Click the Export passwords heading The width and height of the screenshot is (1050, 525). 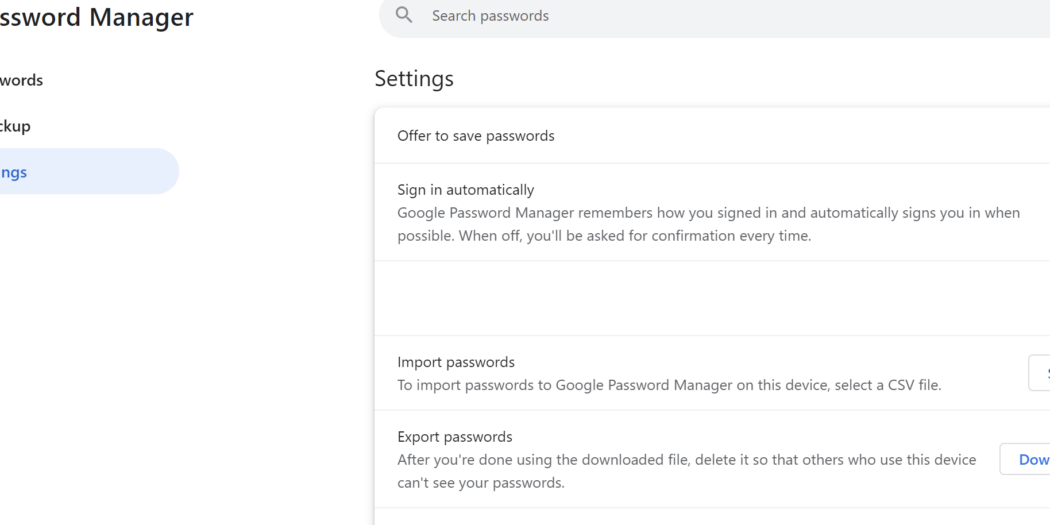click(x=455, y=437)
